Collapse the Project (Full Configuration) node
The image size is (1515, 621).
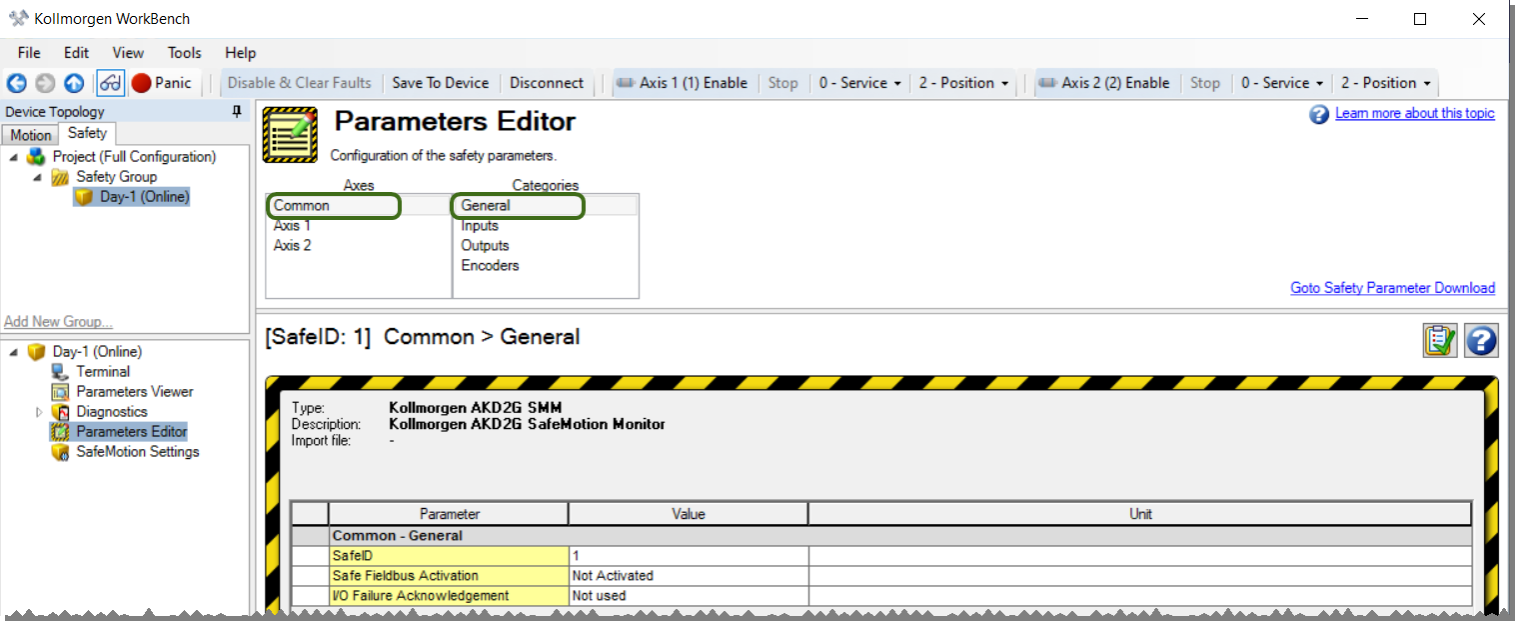14,157
